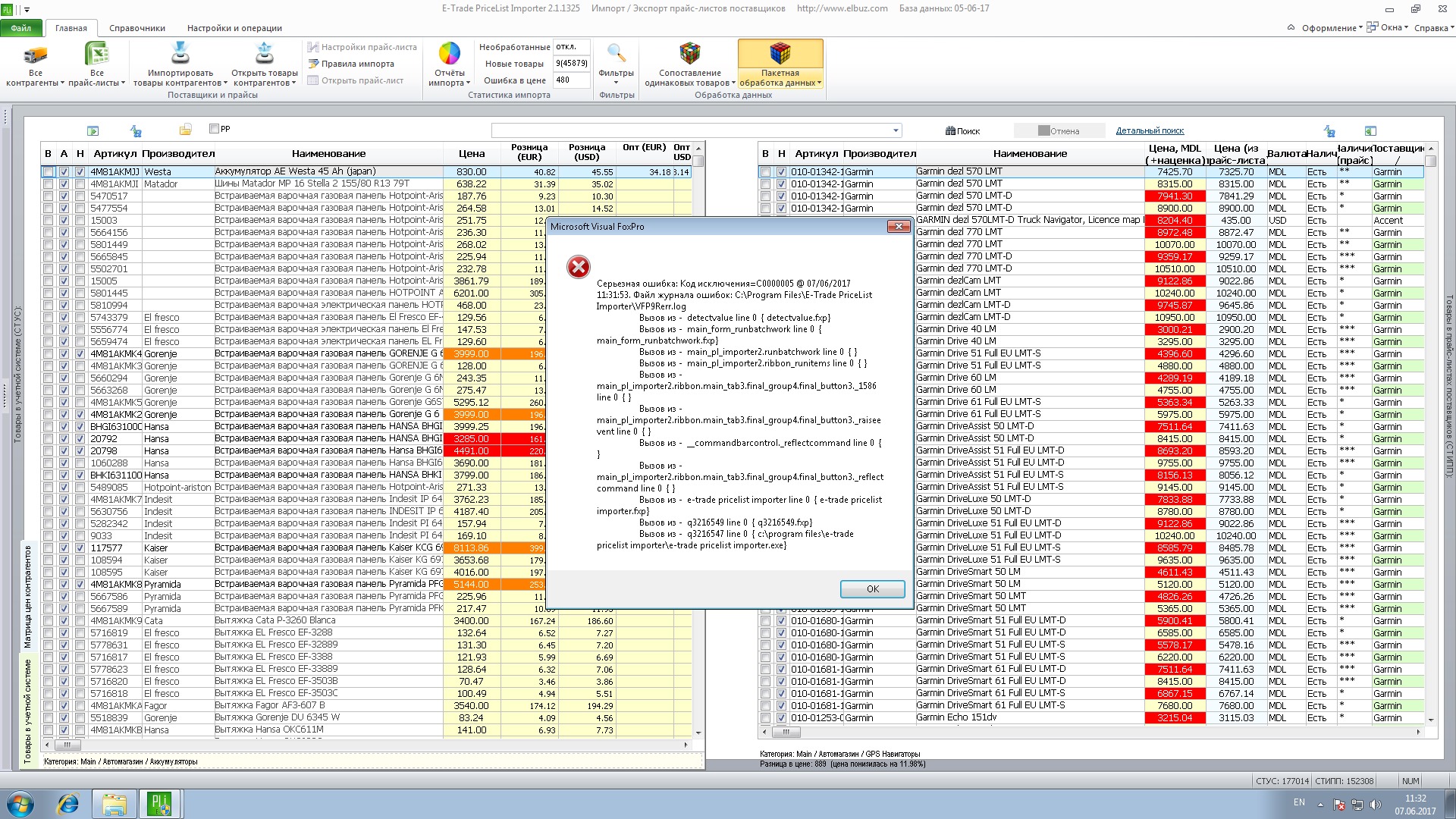1456x819 pixels.
Task: Toggle Н checkbox in Westa row
Action: (80, 172)
